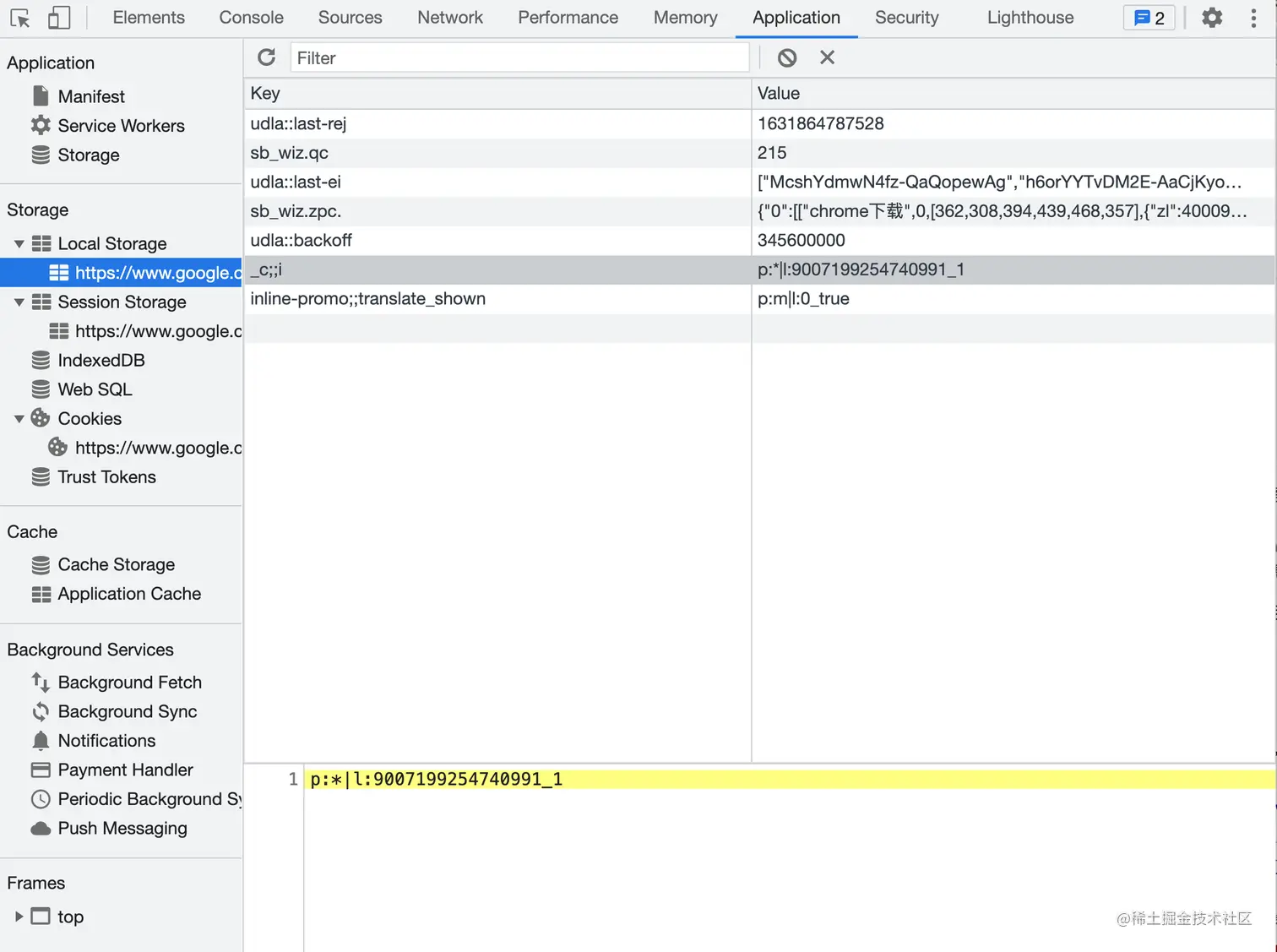Image resolution: width=1277 pixels, height=952 pixels.
Task: Click the value containing chrome下载
Action: coord(1003,211)
